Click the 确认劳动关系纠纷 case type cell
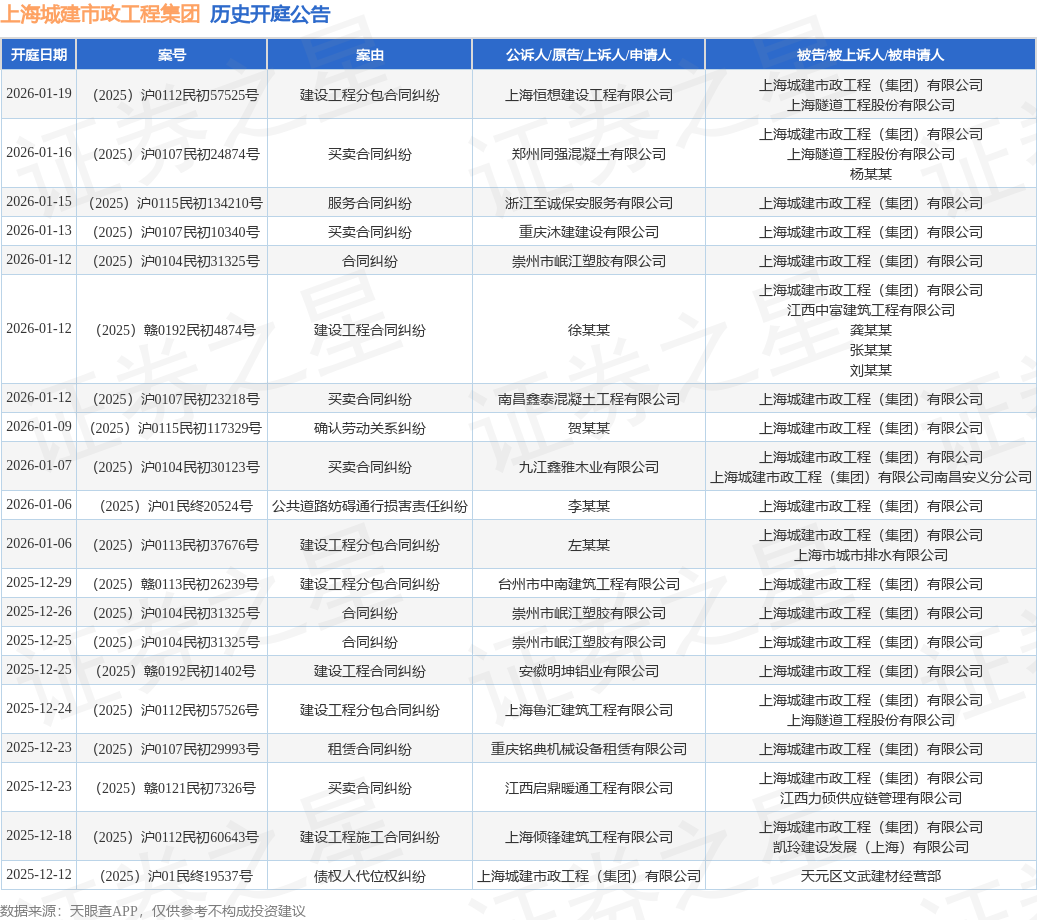1037x920 pixels. click(x=371, y=428)
